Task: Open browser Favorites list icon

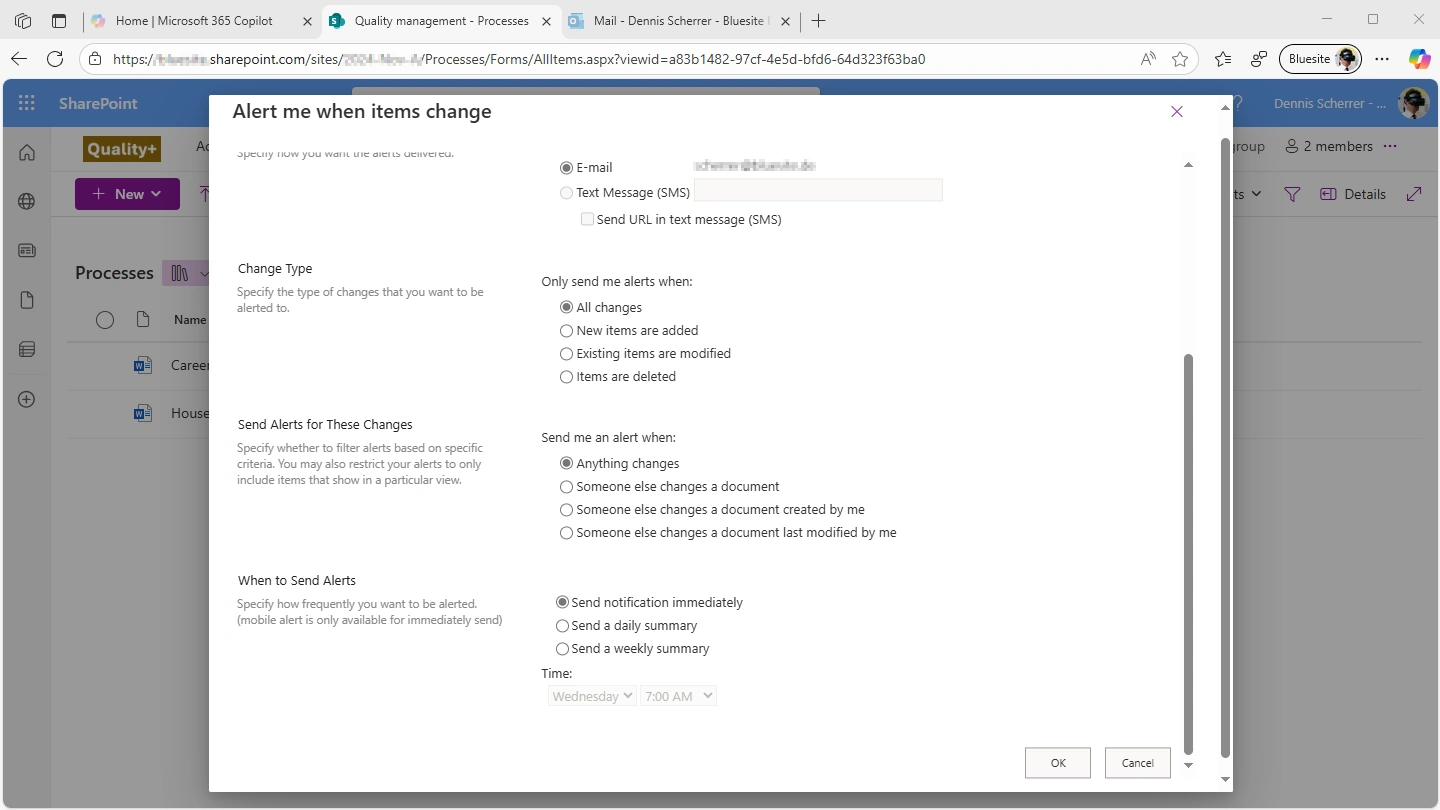Action: point(1223,59)
